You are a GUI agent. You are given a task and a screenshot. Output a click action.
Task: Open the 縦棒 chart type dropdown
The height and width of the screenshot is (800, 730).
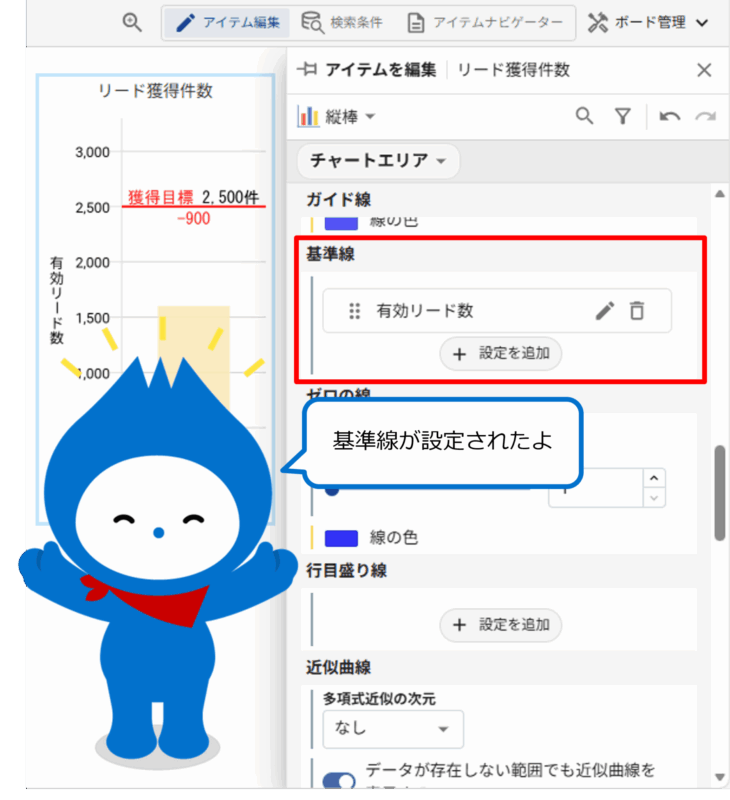point(337,117)
